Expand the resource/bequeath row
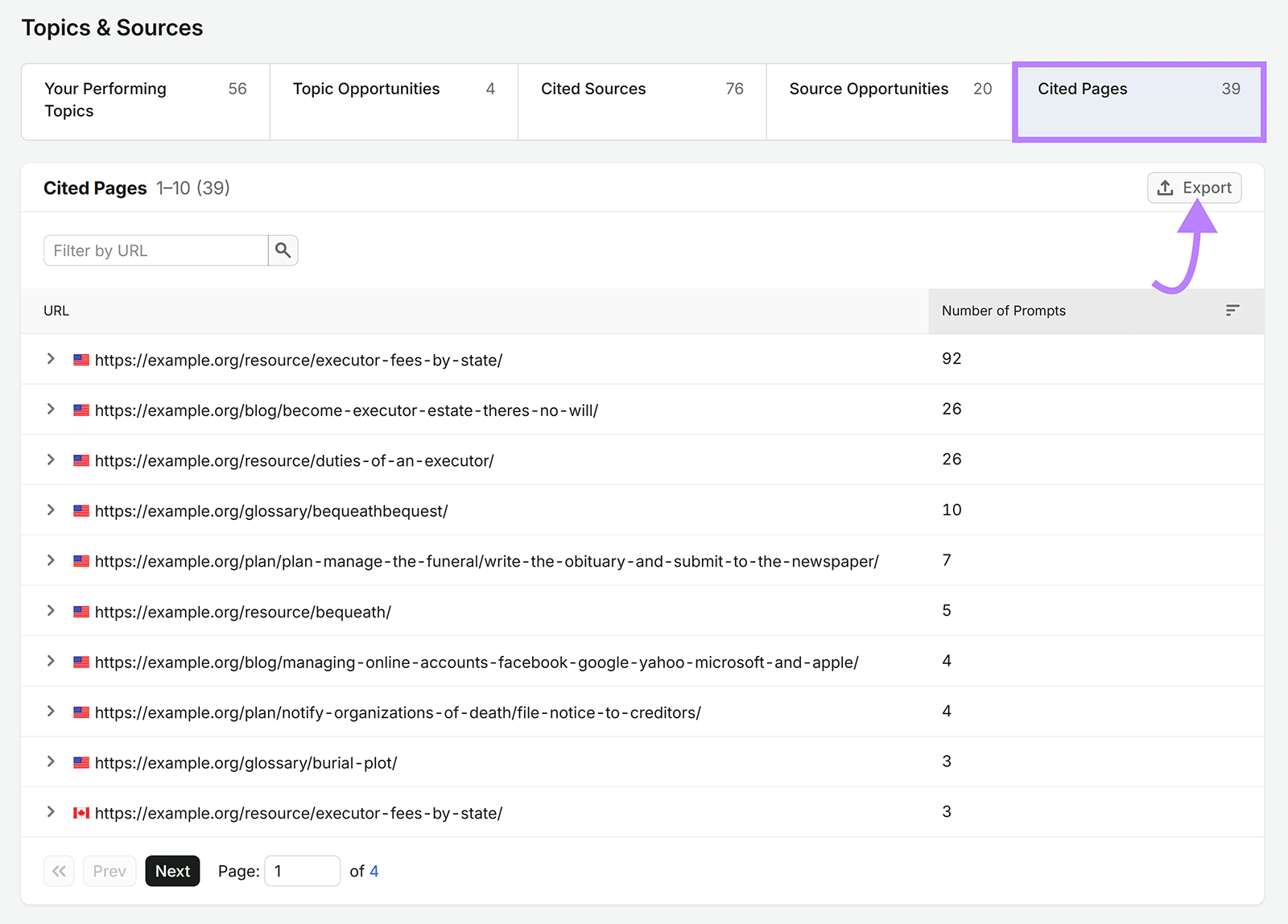The image size is (1288, 924). 51,611
